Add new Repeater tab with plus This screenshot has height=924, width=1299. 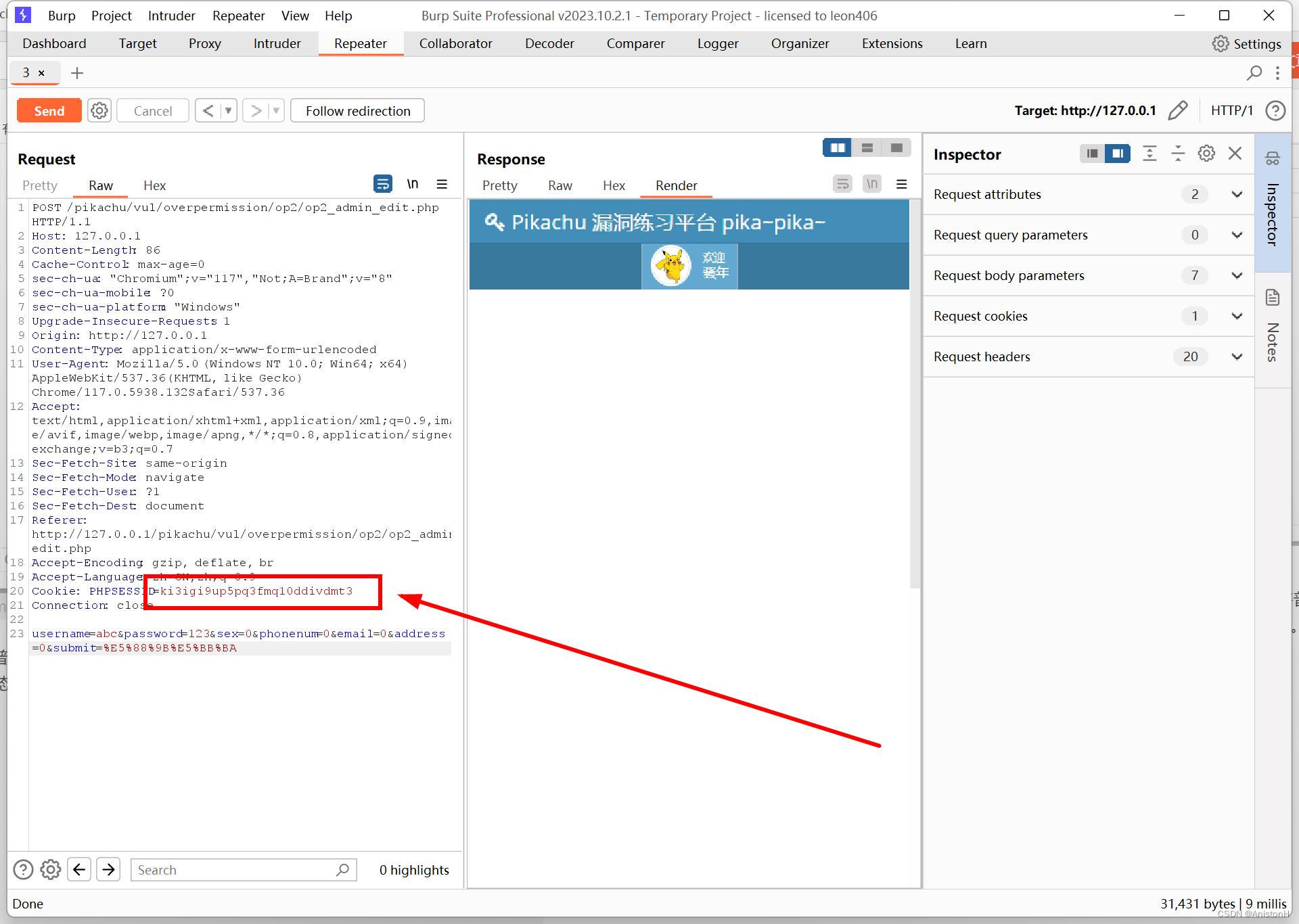click(77, 73)
